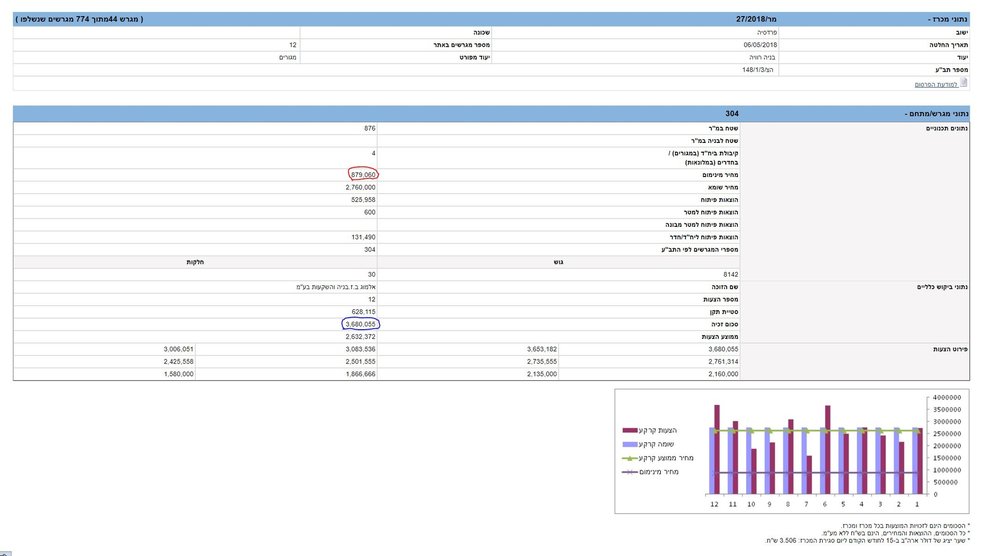Click the purple מחיר מינימום legend line
The height and width of the screenshot is (556, 1000).
pos(629,472)
